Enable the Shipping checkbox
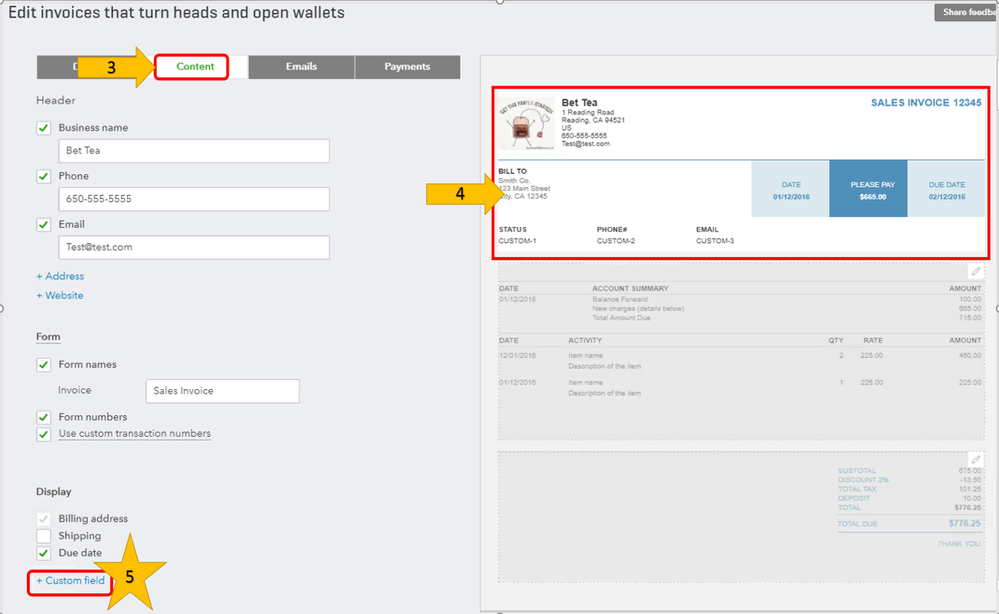The height and width of the screenshot is (614, 999). coord(43,536)
